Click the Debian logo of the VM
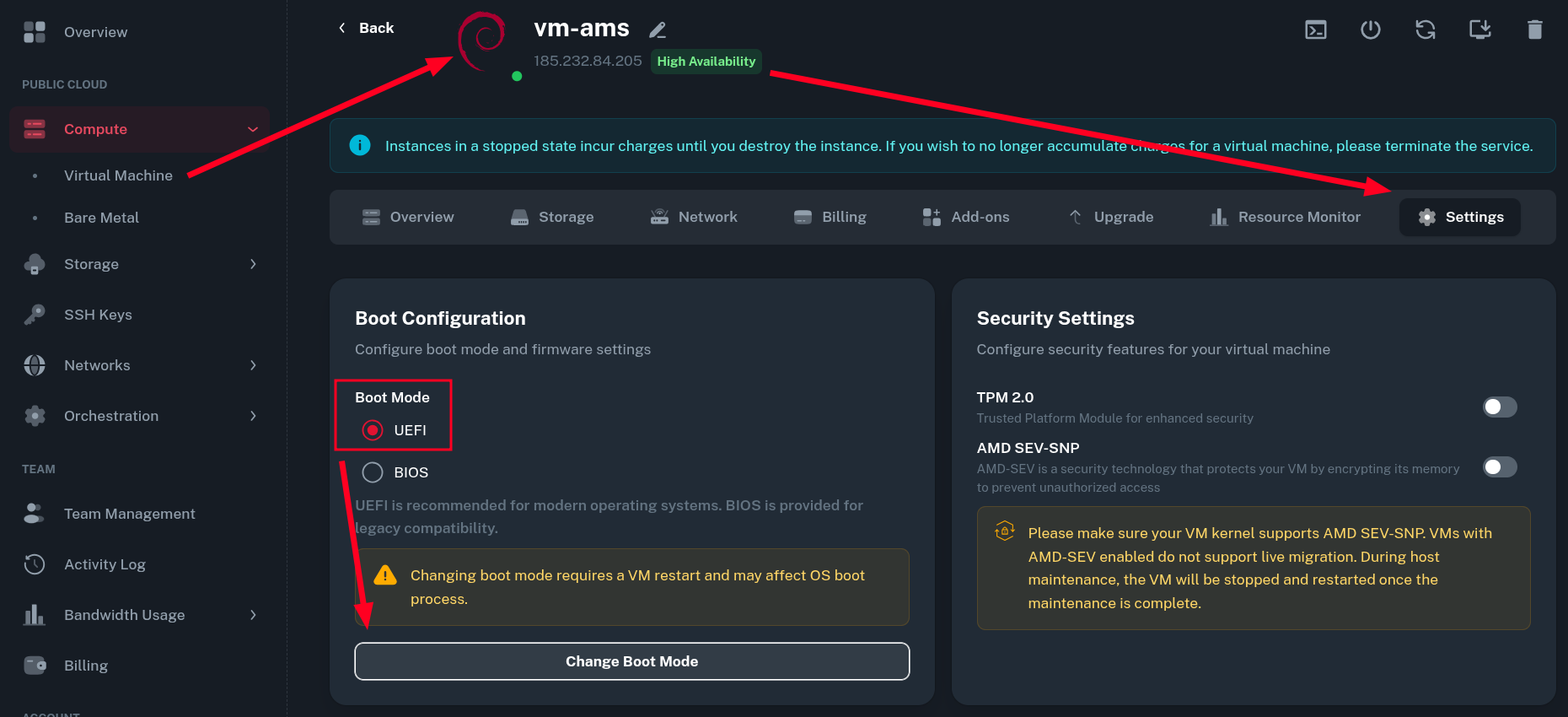The height and width of the screenshot is (717, 1568). [x=483, y=40]
